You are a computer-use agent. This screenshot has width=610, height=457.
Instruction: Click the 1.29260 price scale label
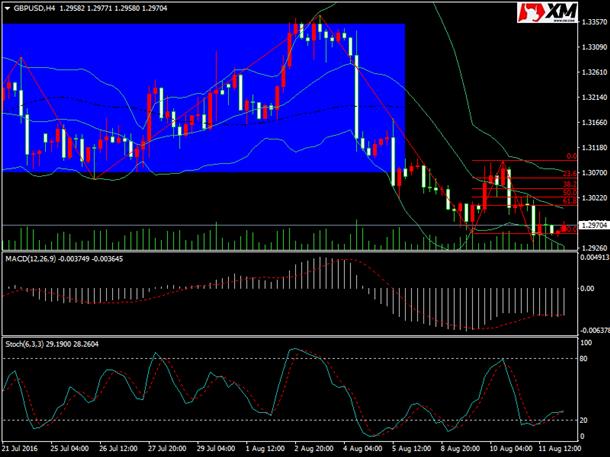(594, 247)
